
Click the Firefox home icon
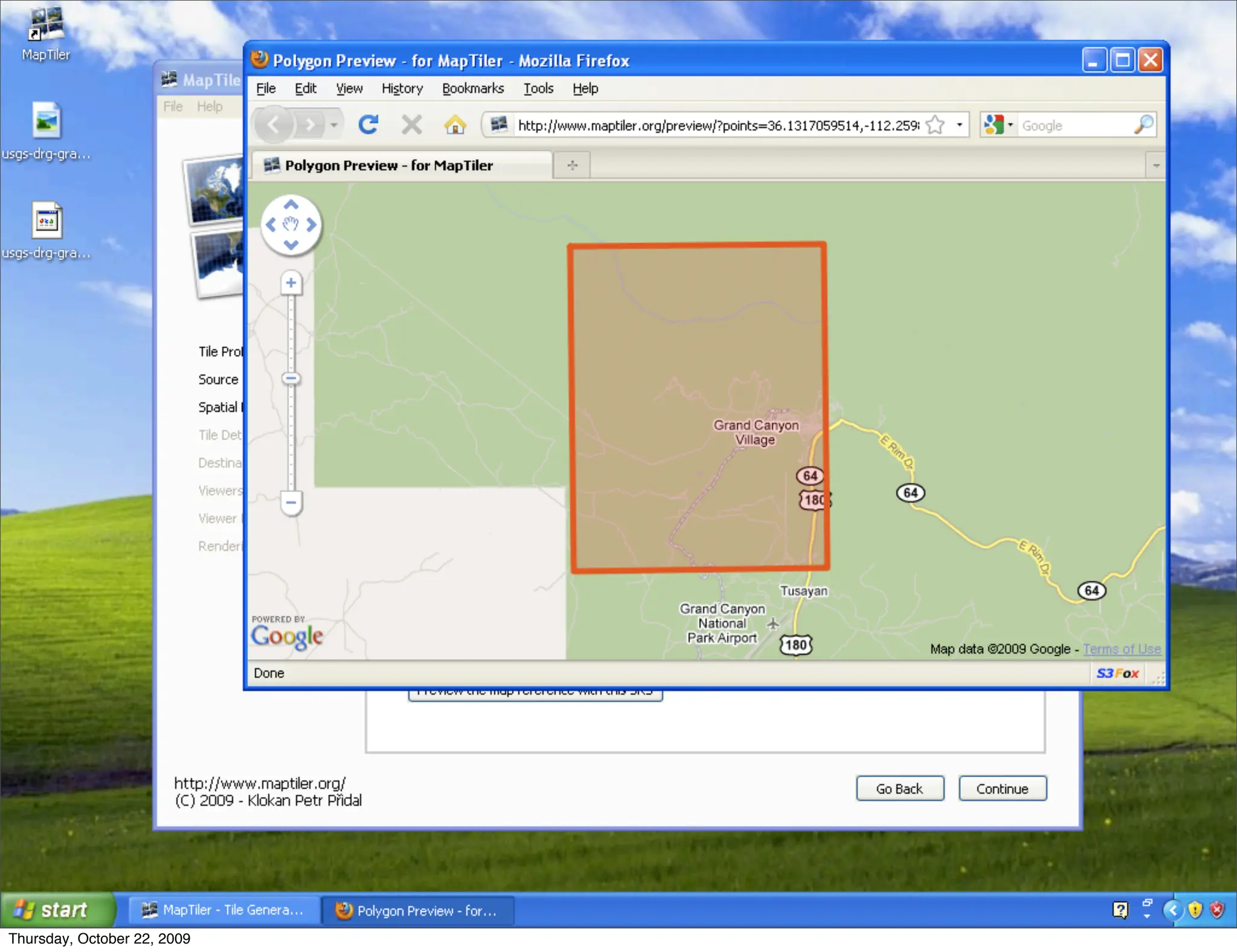point(455,125)
